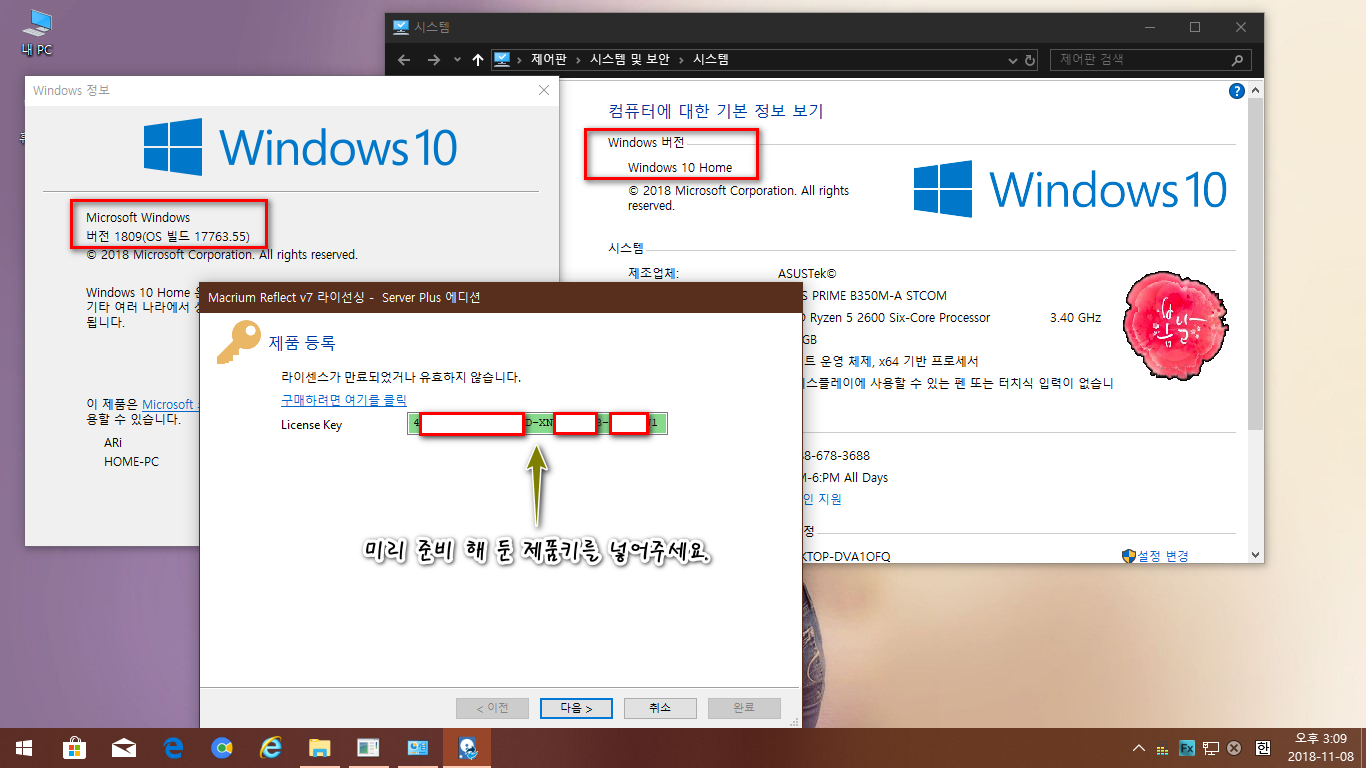1366x768 pixels.
Task: Click the License Key input field
Action: coord(537,424)
